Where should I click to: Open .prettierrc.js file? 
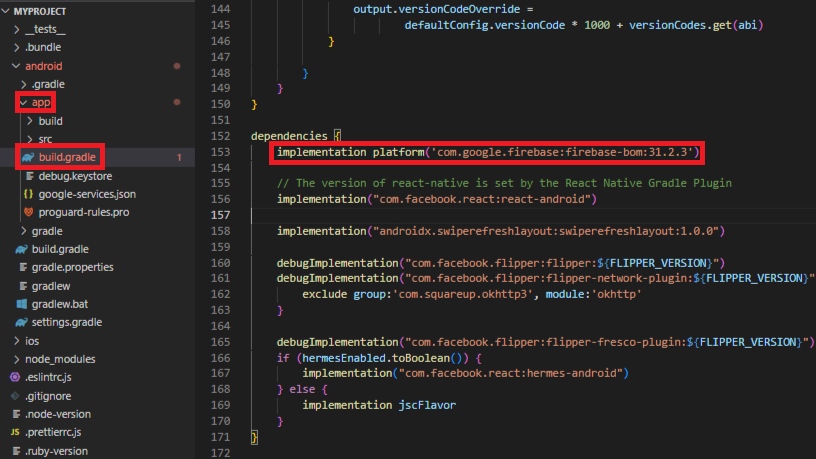tap(53, 432)
